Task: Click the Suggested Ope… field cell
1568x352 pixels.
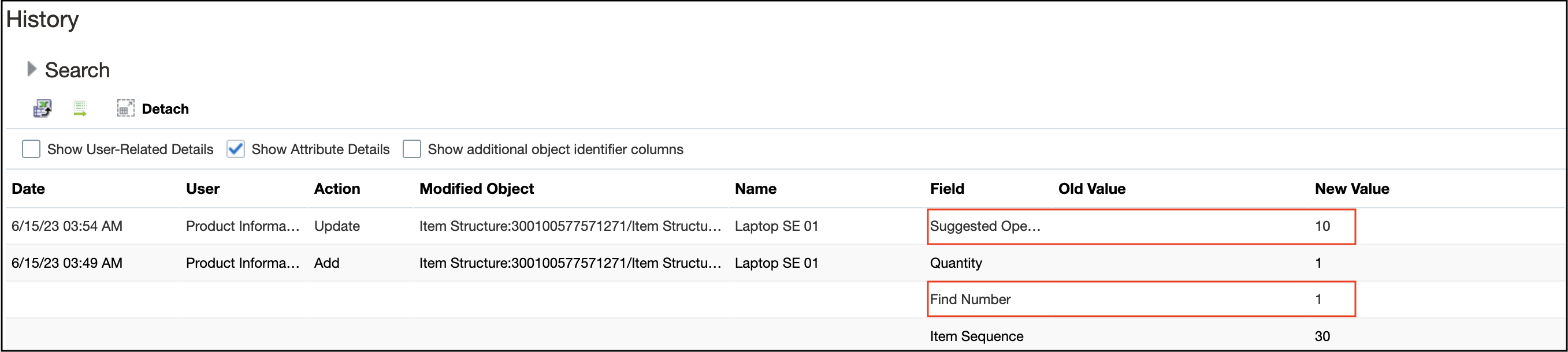Action: 985,226
